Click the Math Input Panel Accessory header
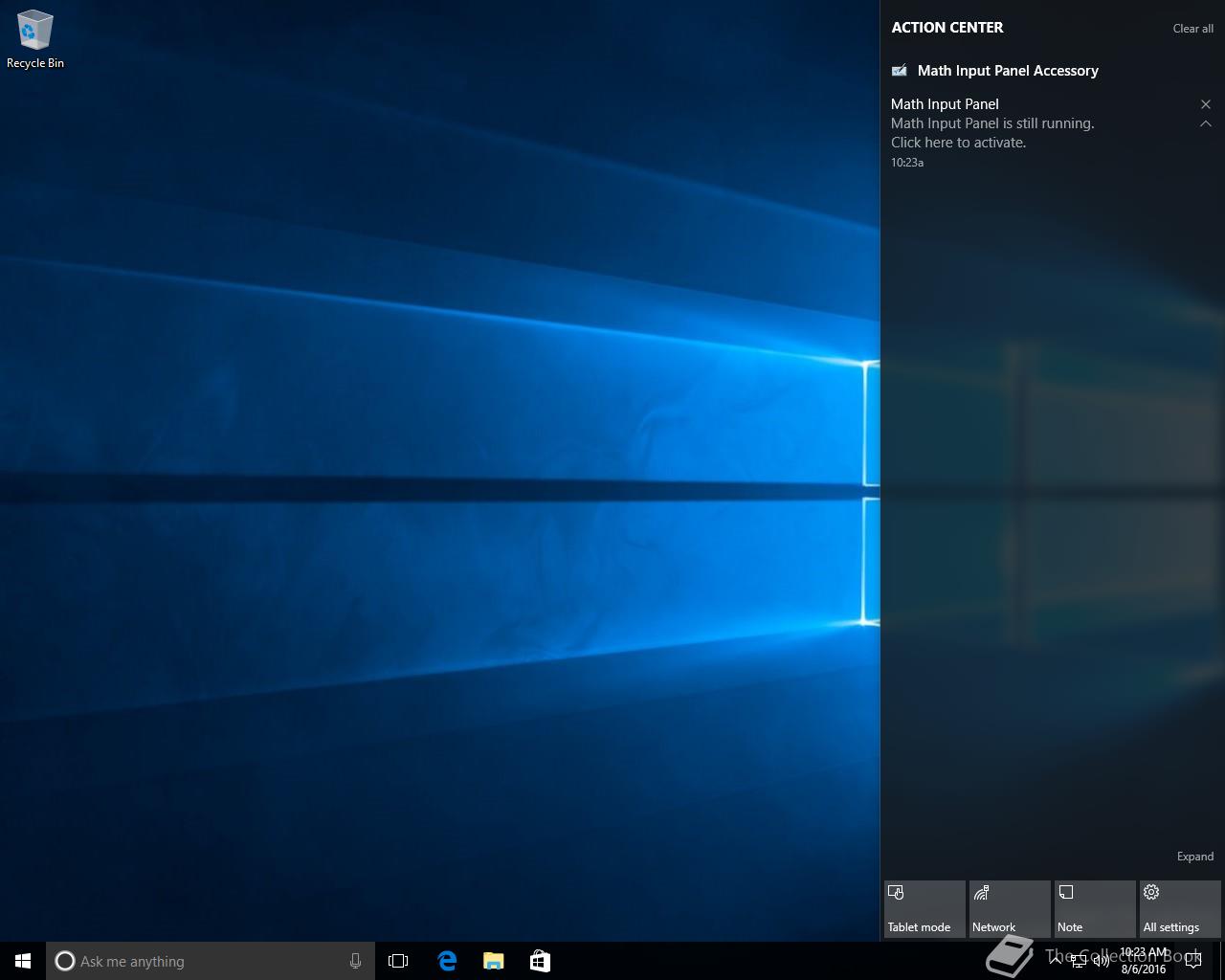Screen dimensions: 1225x980 [1007, 71]
